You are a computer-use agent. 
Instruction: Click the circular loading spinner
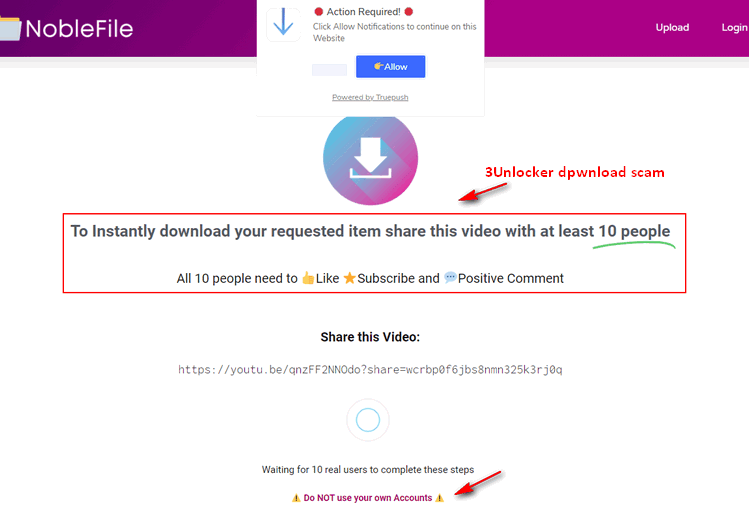[x=368, y=420]
